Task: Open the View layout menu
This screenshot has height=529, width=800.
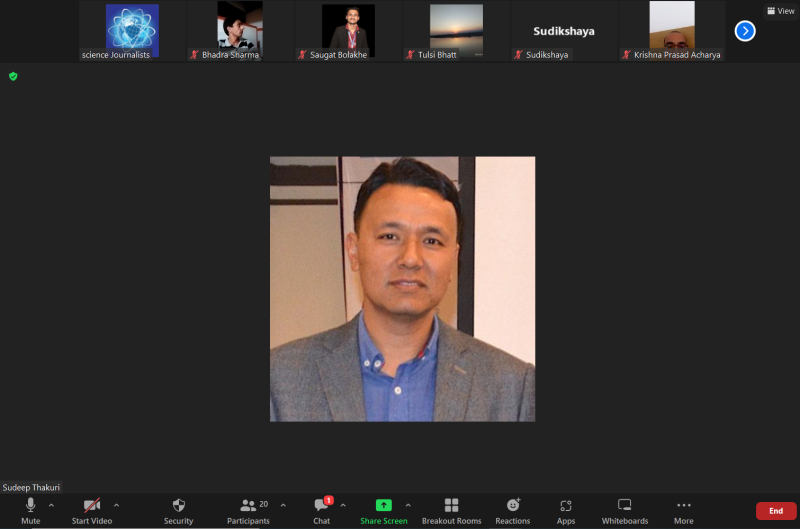Action: pyautogui.click(x=780, y=11)
